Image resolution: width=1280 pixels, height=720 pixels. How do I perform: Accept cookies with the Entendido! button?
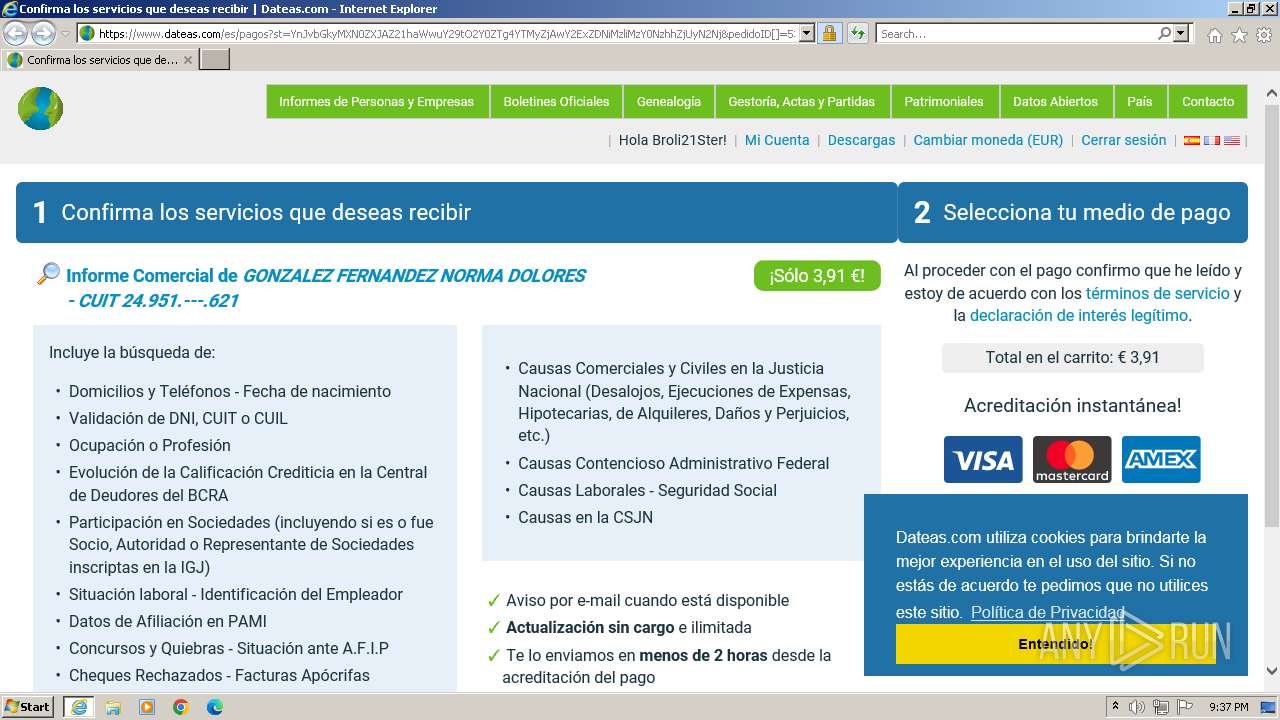point(1056,644)
